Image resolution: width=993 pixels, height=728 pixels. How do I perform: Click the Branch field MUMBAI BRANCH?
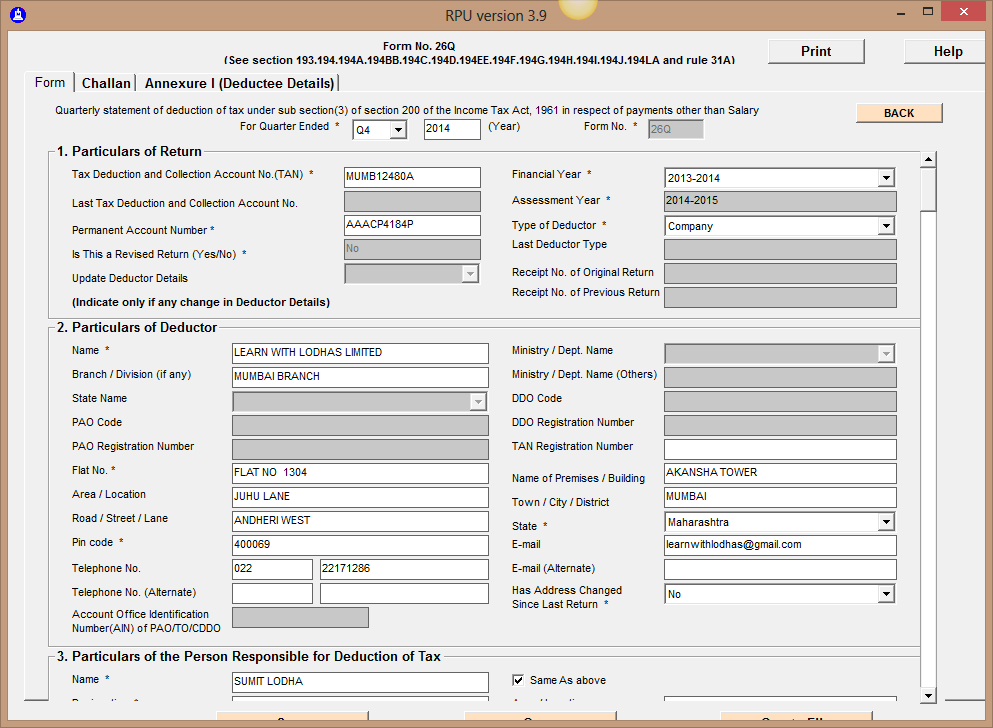pyautogui.click(x=360, y=377)
